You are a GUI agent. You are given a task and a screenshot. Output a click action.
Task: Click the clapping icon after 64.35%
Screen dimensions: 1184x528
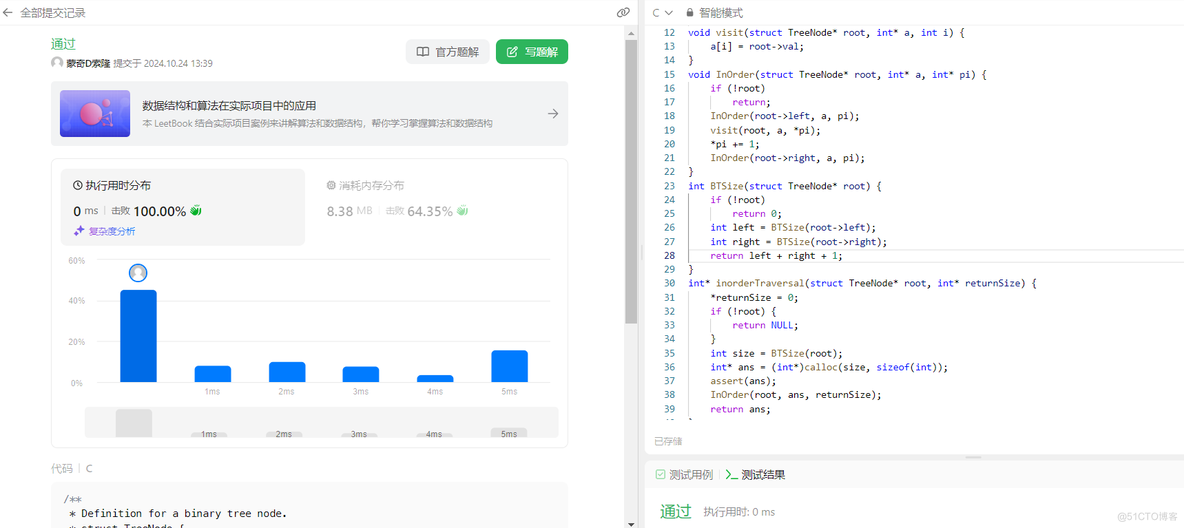coord(462,211)
